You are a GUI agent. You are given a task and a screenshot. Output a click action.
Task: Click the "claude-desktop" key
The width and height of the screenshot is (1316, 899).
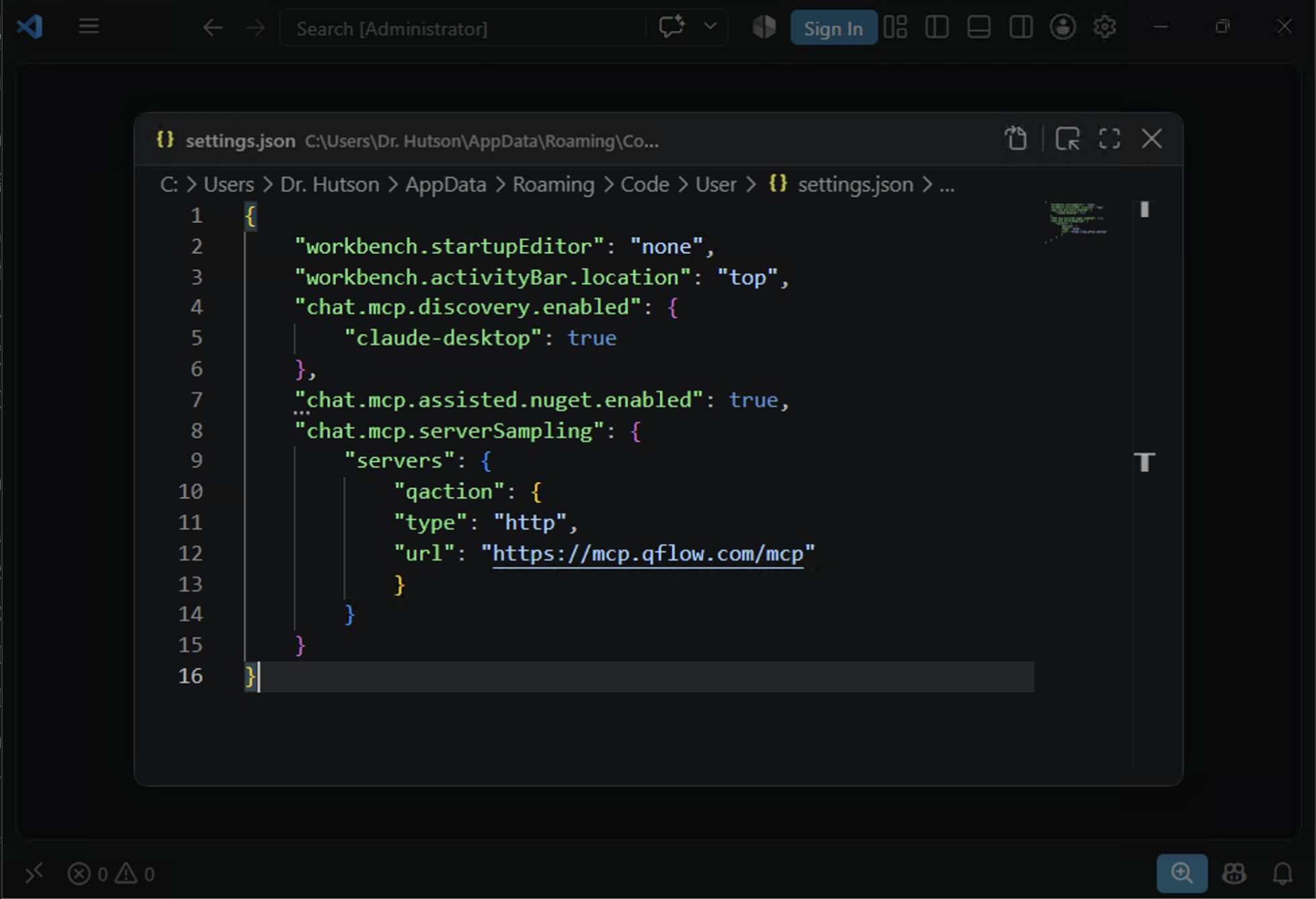(443, 338)
